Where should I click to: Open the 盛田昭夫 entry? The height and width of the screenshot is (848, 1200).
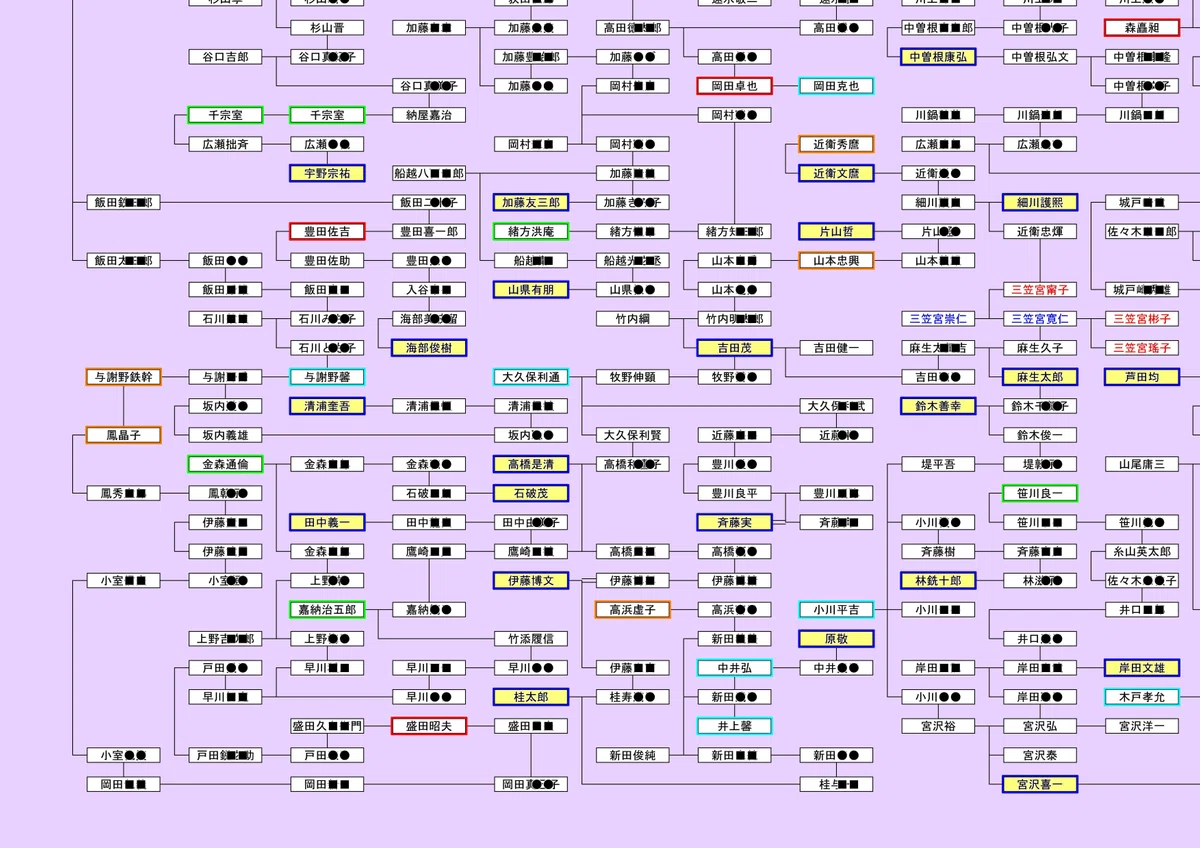click(429, 726)
